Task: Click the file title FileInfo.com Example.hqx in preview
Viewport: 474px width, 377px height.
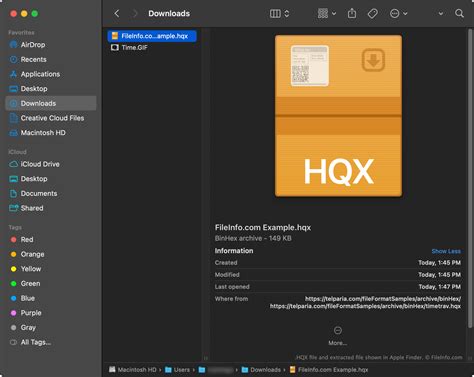Action: coord(263,228)
